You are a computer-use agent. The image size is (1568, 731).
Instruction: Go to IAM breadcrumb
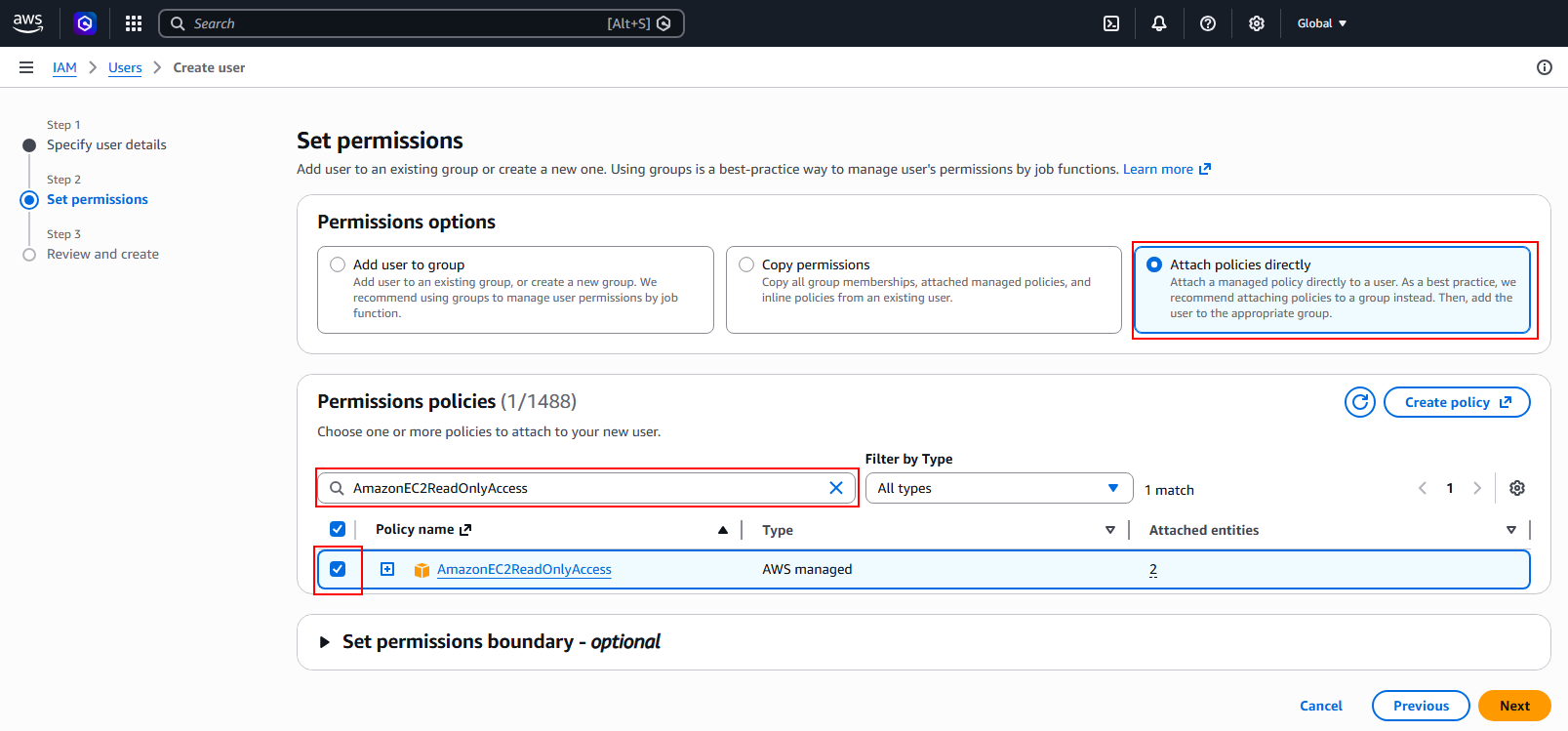point(64,67)
